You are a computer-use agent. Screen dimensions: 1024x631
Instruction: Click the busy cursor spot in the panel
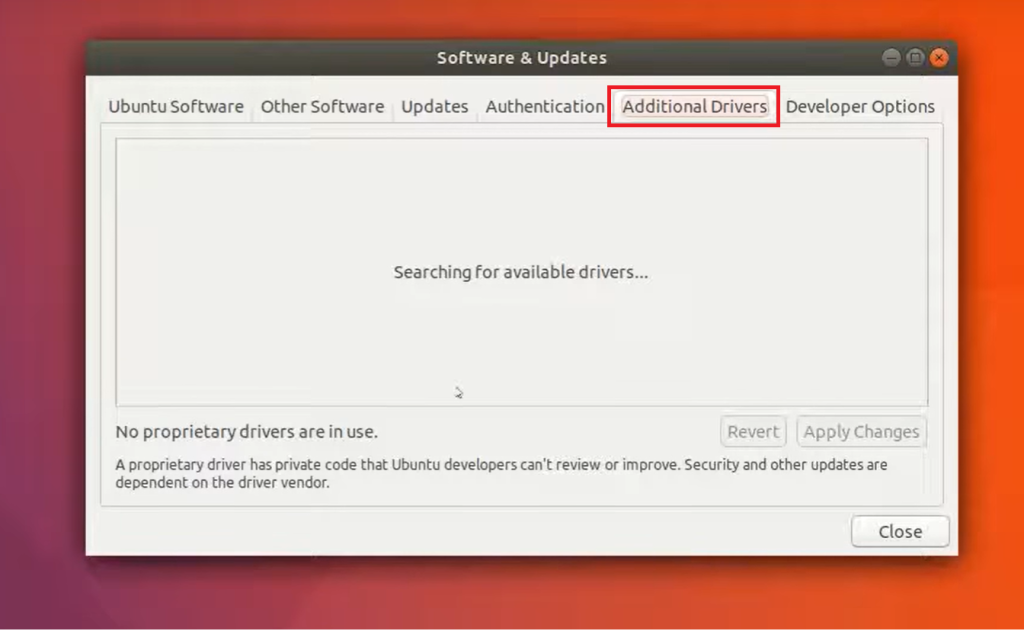coord(459,393)
